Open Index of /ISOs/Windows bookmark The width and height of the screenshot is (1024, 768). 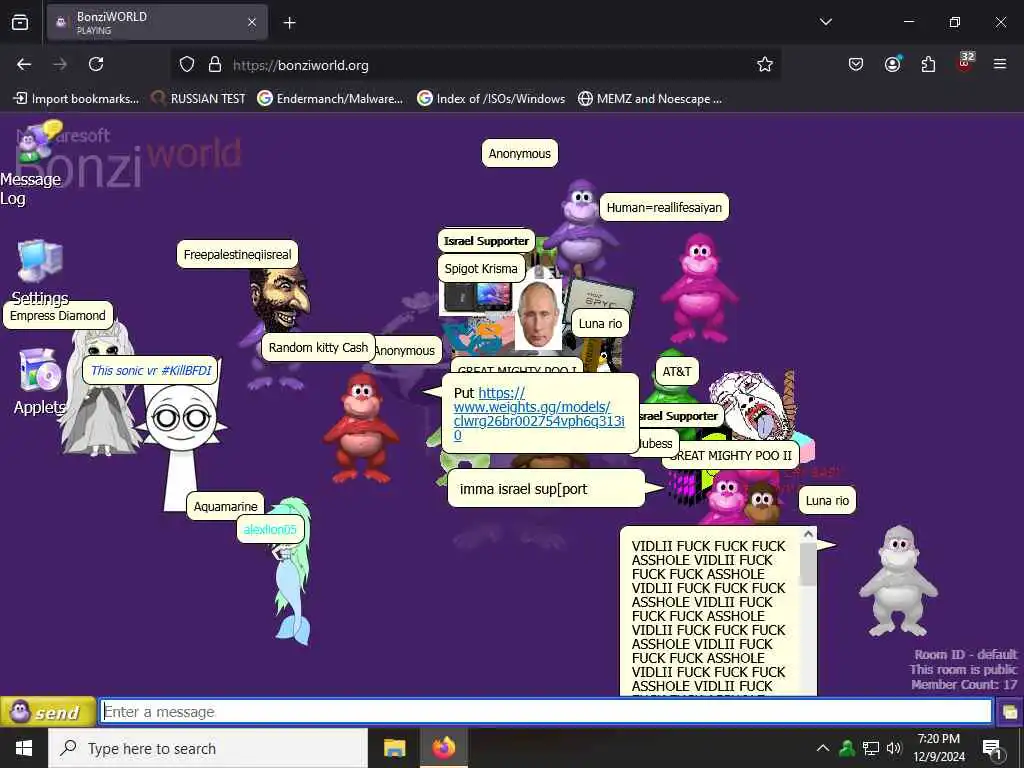(x=491, y=99)
